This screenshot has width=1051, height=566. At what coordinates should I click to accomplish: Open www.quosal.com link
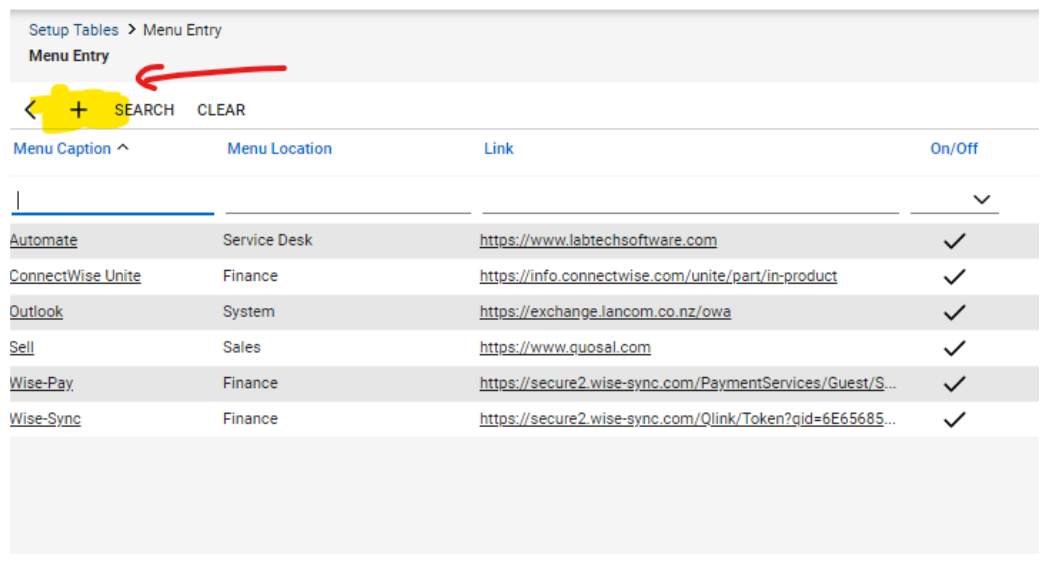tap(565, 347)
